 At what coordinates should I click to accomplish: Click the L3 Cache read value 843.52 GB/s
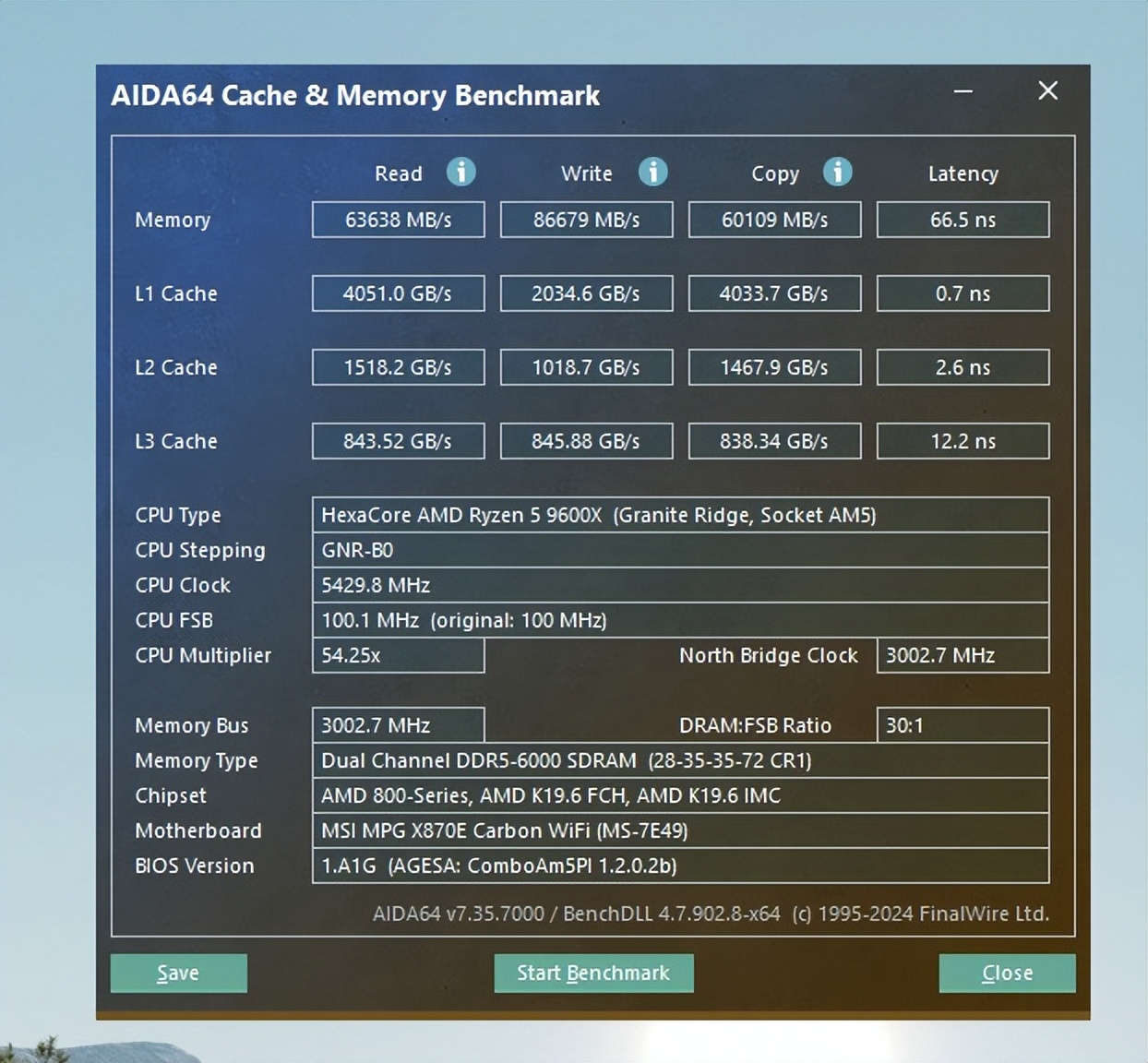[x=398, y=441]
